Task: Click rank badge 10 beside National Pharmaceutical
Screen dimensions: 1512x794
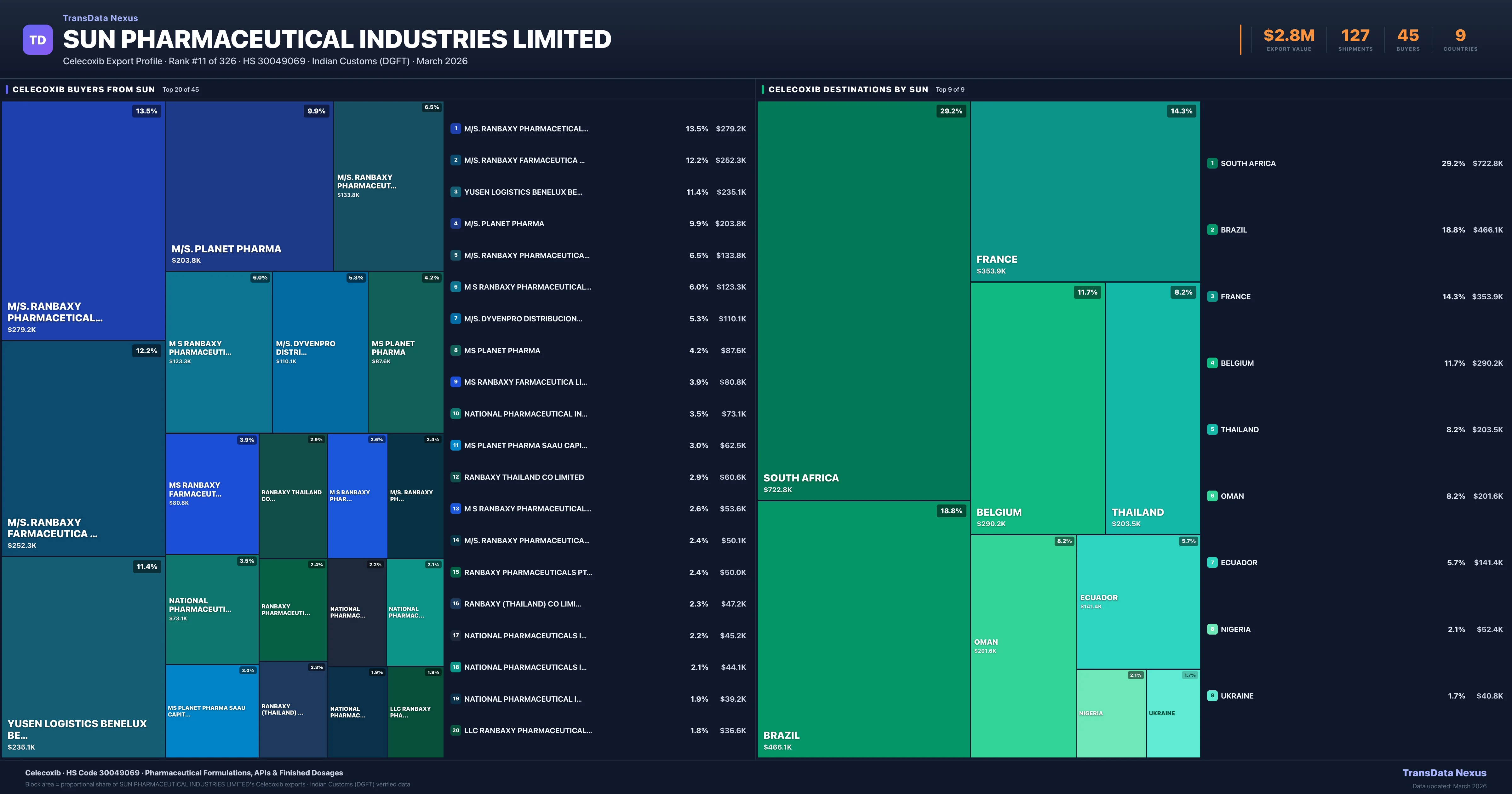Action: tap(455, 414)
